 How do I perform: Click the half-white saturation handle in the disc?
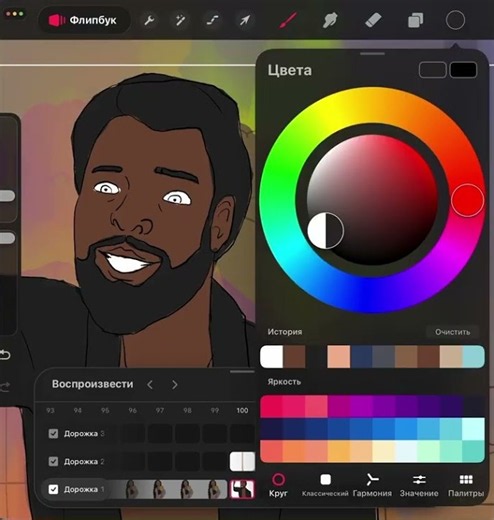(326, 231)
